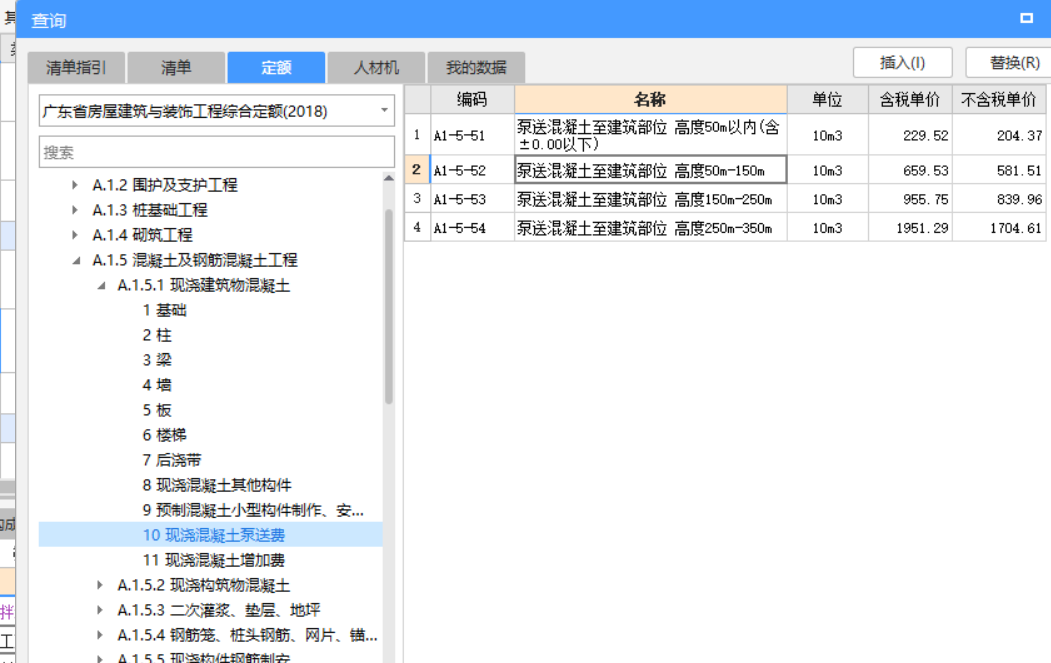Select tree item A.1.2 围护及支护工程

pyautogui.click(x=165, y=185)
